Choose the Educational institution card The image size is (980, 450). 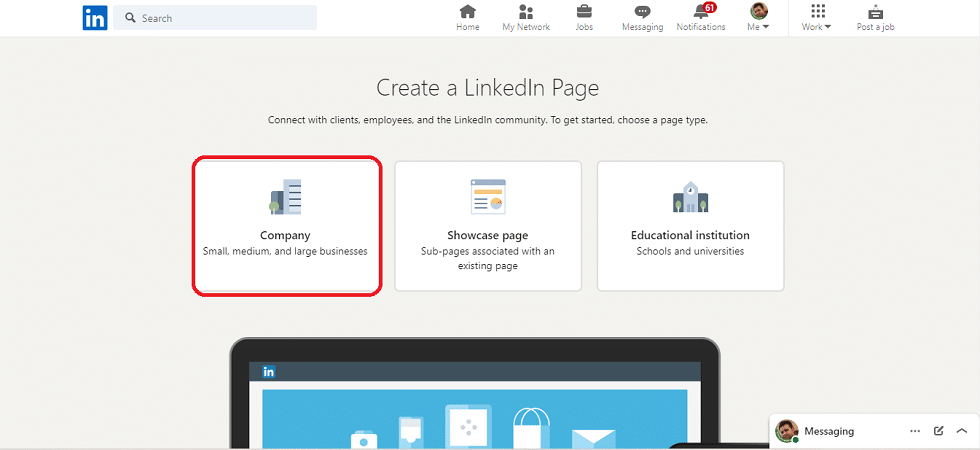coord(691,226)
